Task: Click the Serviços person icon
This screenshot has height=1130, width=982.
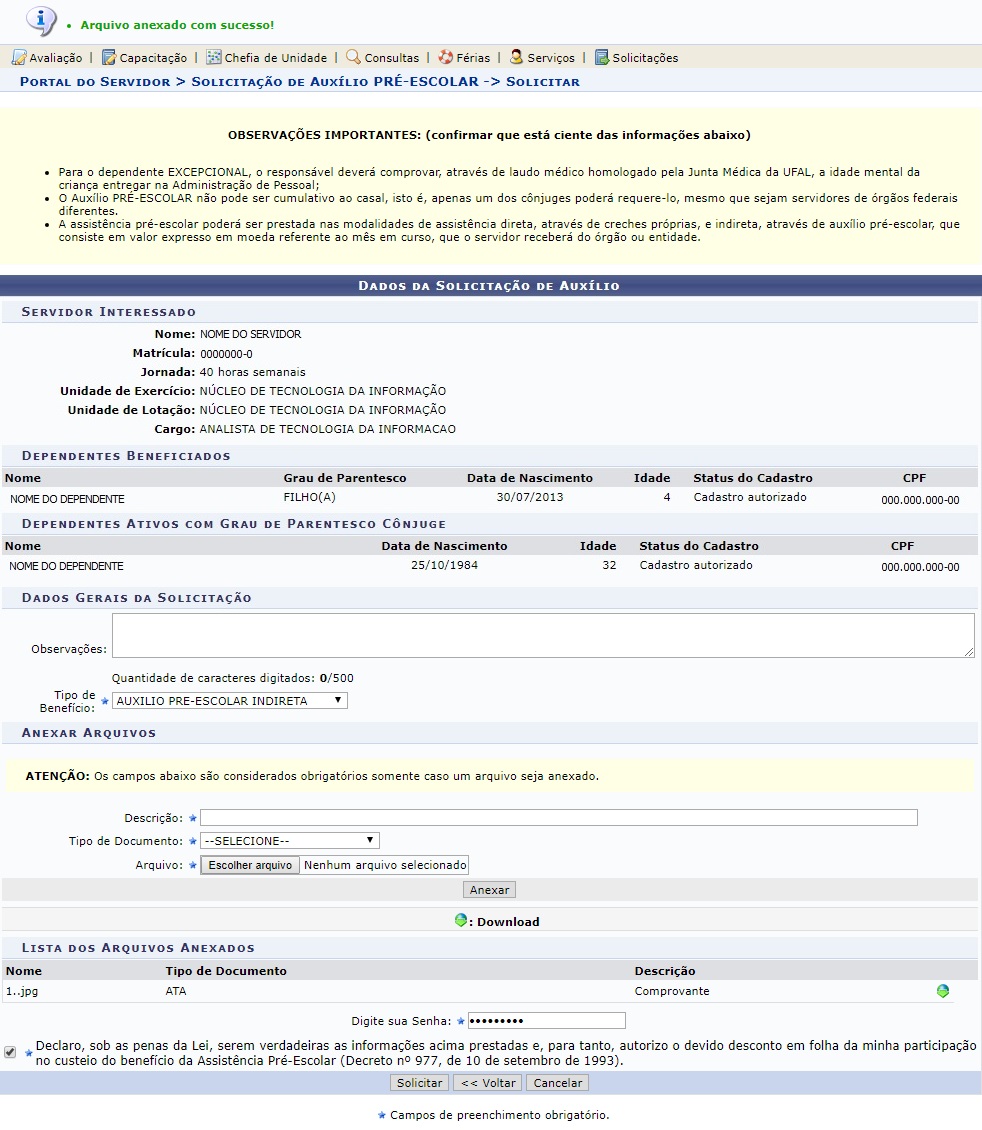Action: (516, 58)
